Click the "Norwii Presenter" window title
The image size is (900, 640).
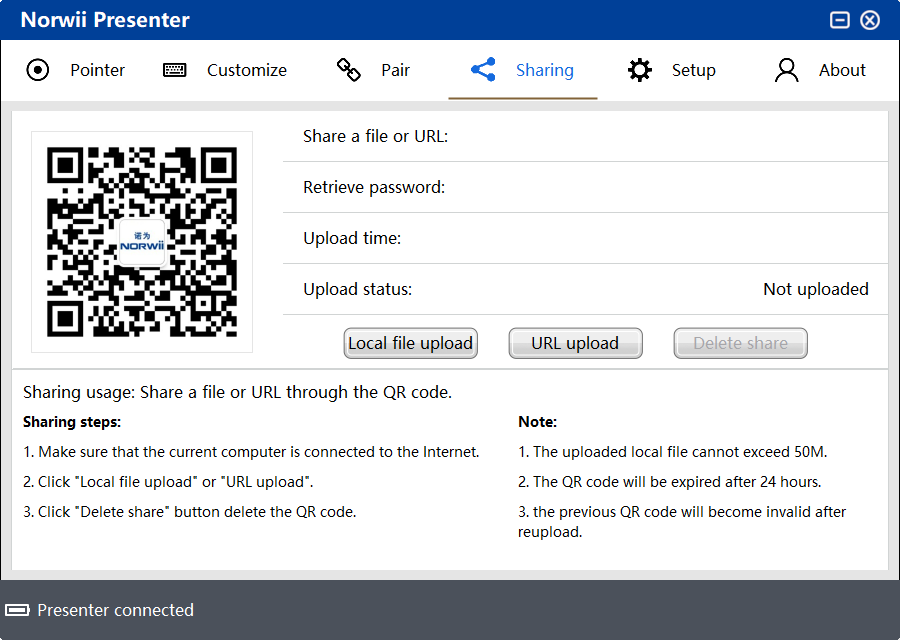pyautogui.click(x=105, y=20)
